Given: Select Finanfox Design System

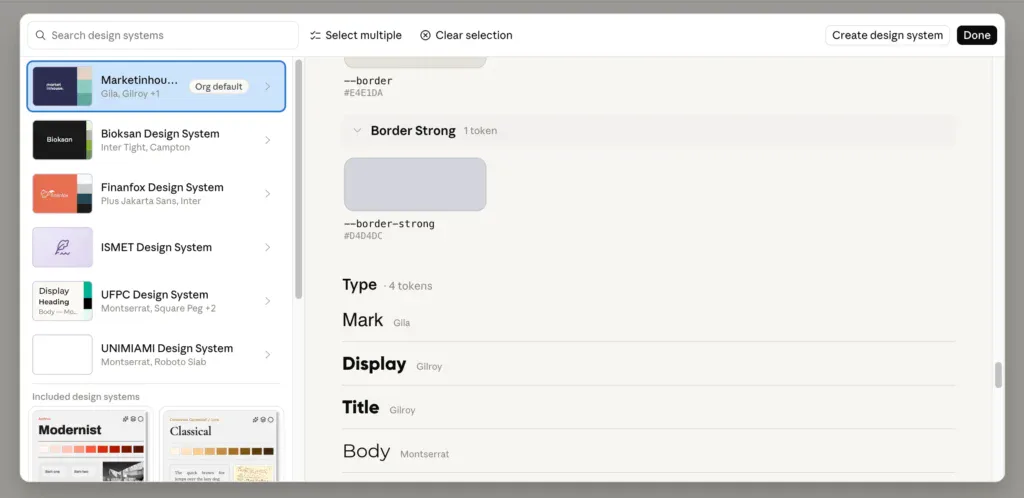Looking at the screenshot, I should coord(156,193).
